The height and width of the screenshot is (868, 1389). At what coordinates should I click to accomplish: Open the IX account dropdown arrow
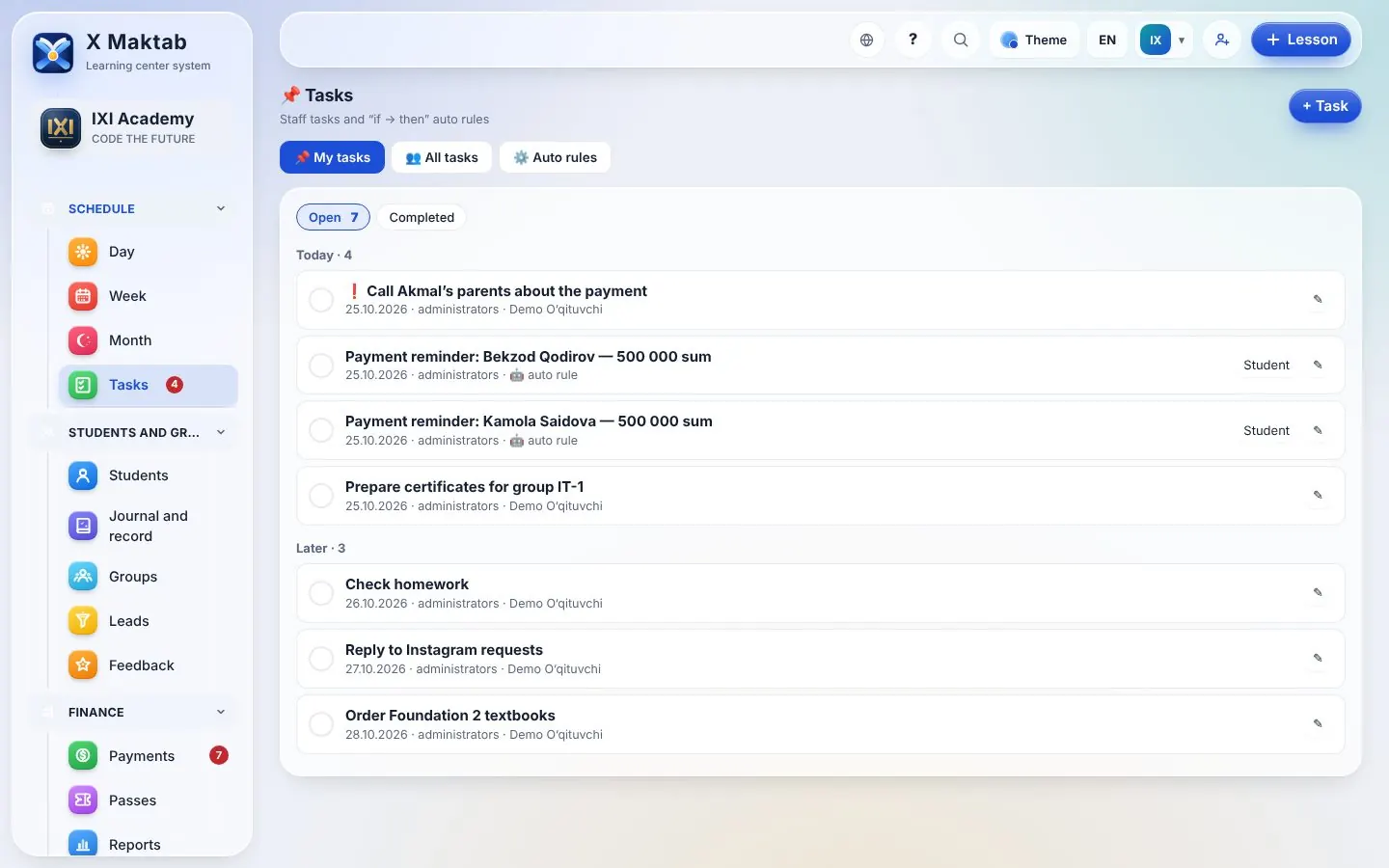click(1182, 41)
